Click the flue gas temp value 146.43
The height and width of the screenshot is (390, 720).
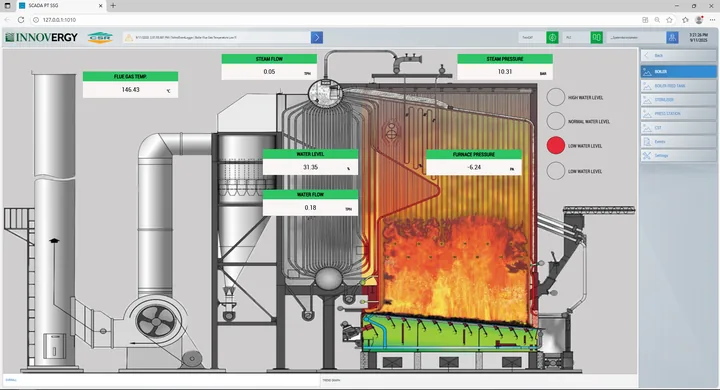click(130, 90)
